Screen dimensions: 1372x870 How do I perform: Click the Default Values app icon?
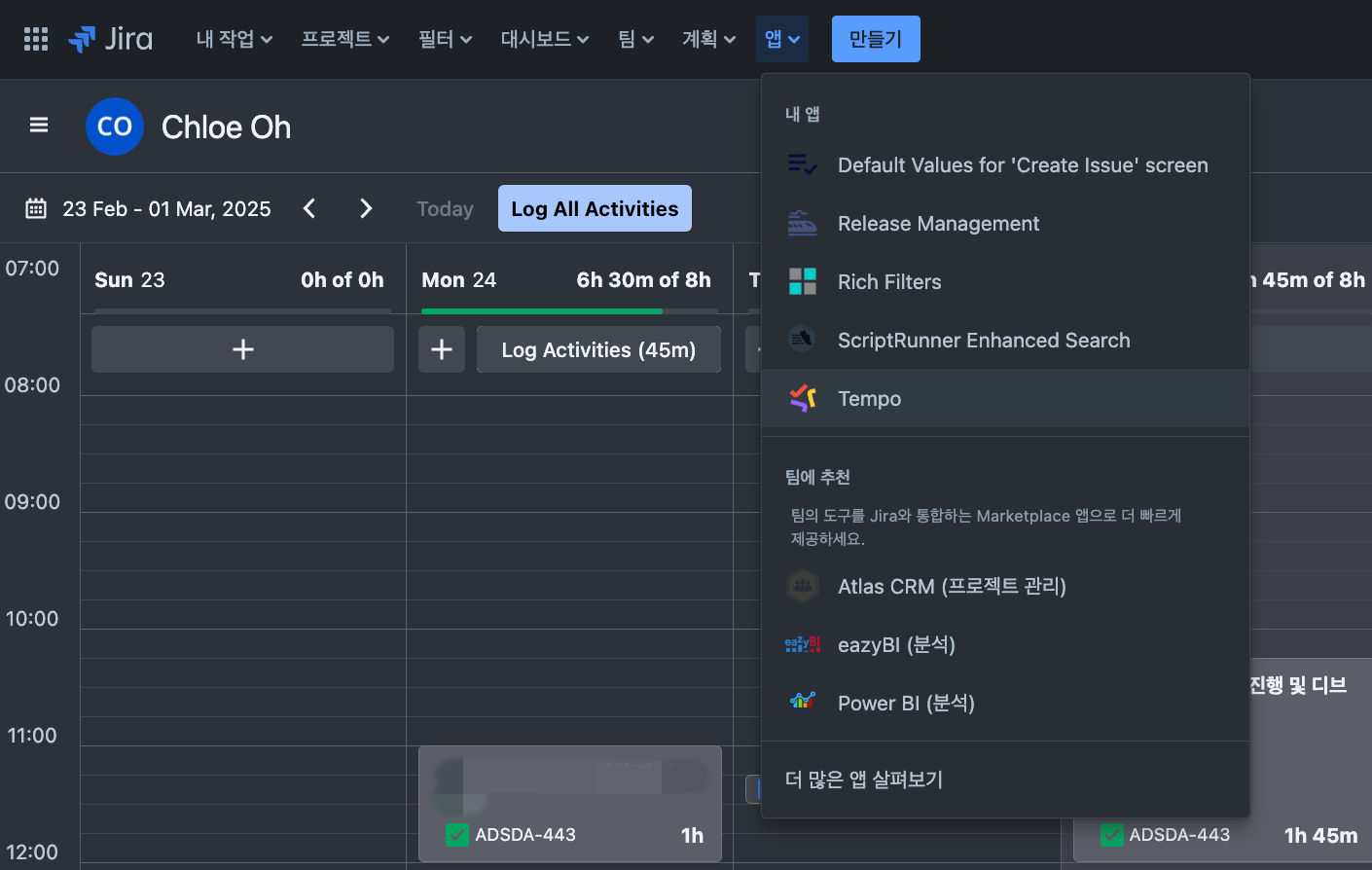click(803, 165)
